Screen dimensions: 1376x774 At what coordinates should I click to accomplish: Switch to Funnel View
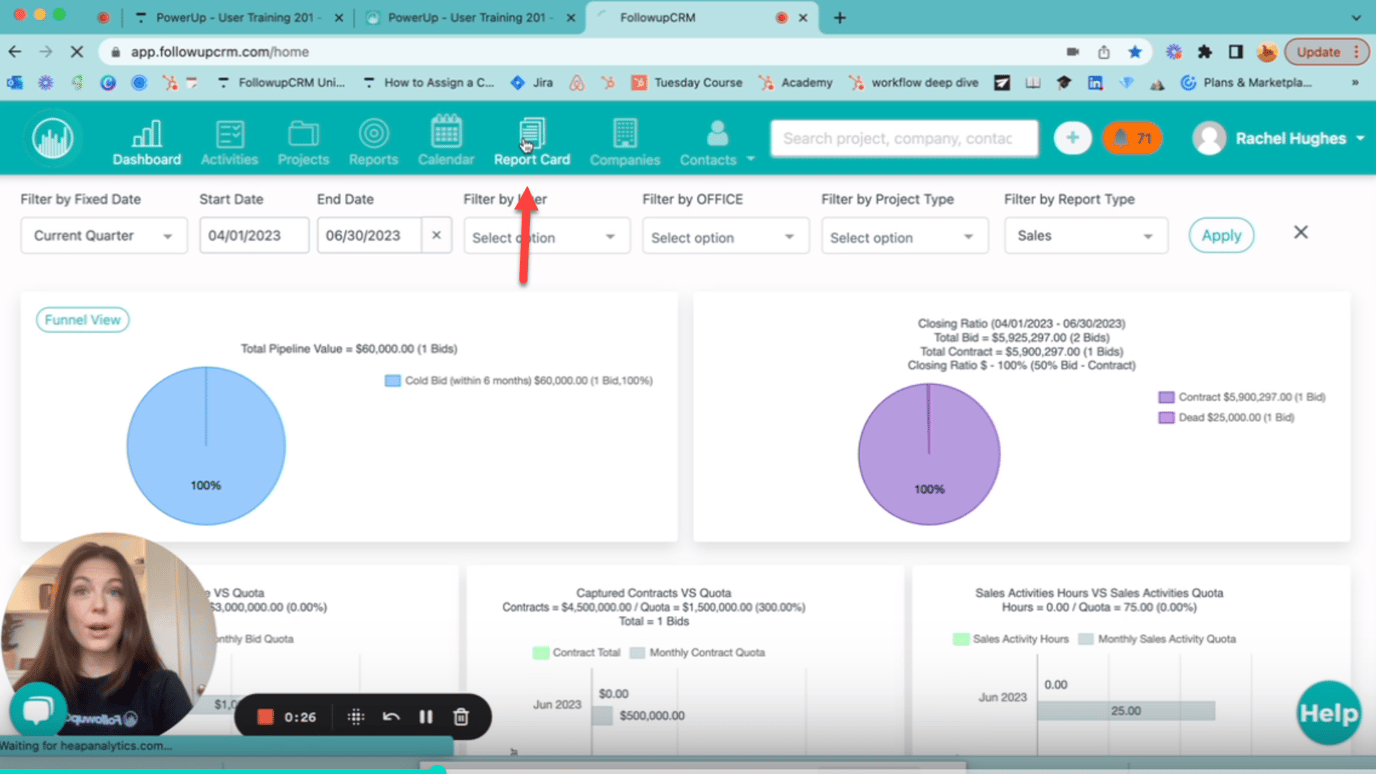click(83, 320)
